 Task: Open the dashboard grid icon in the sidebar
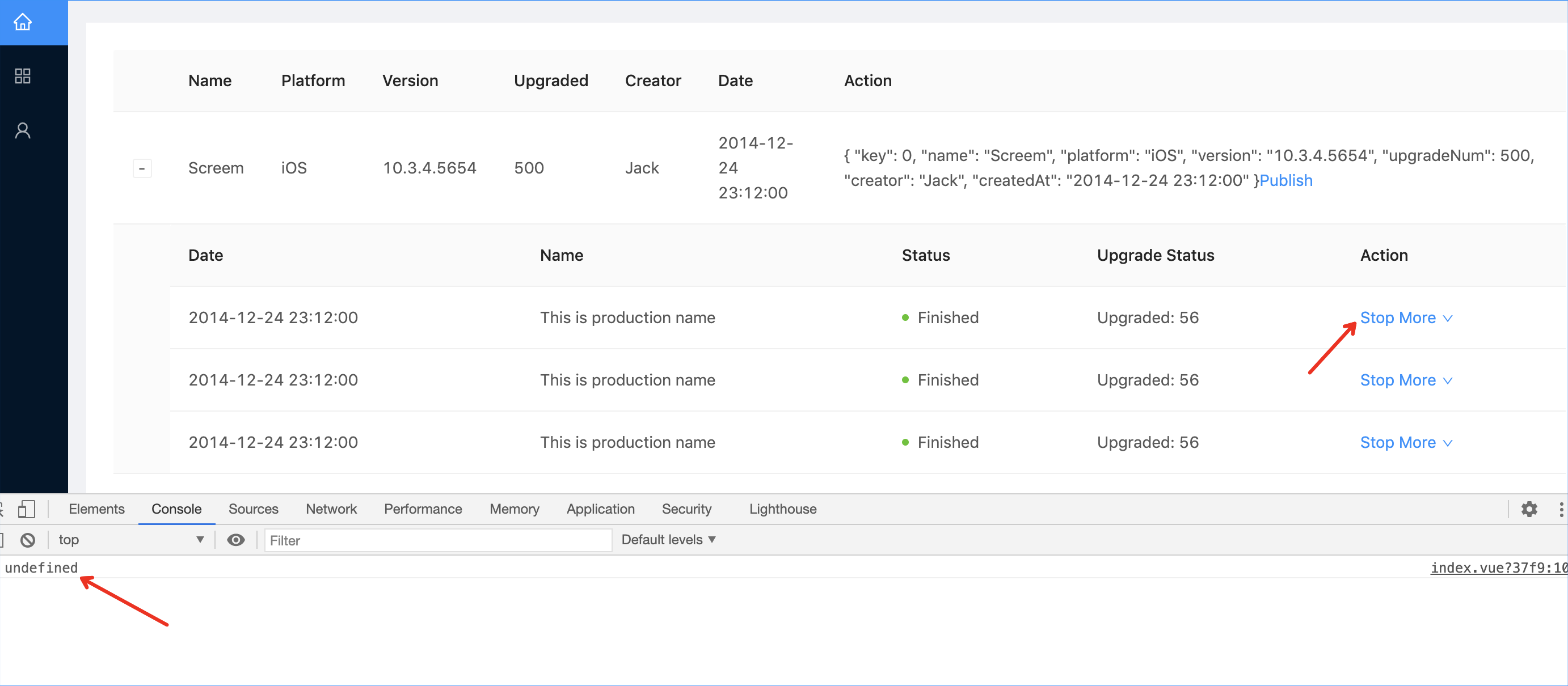(23, 75)
